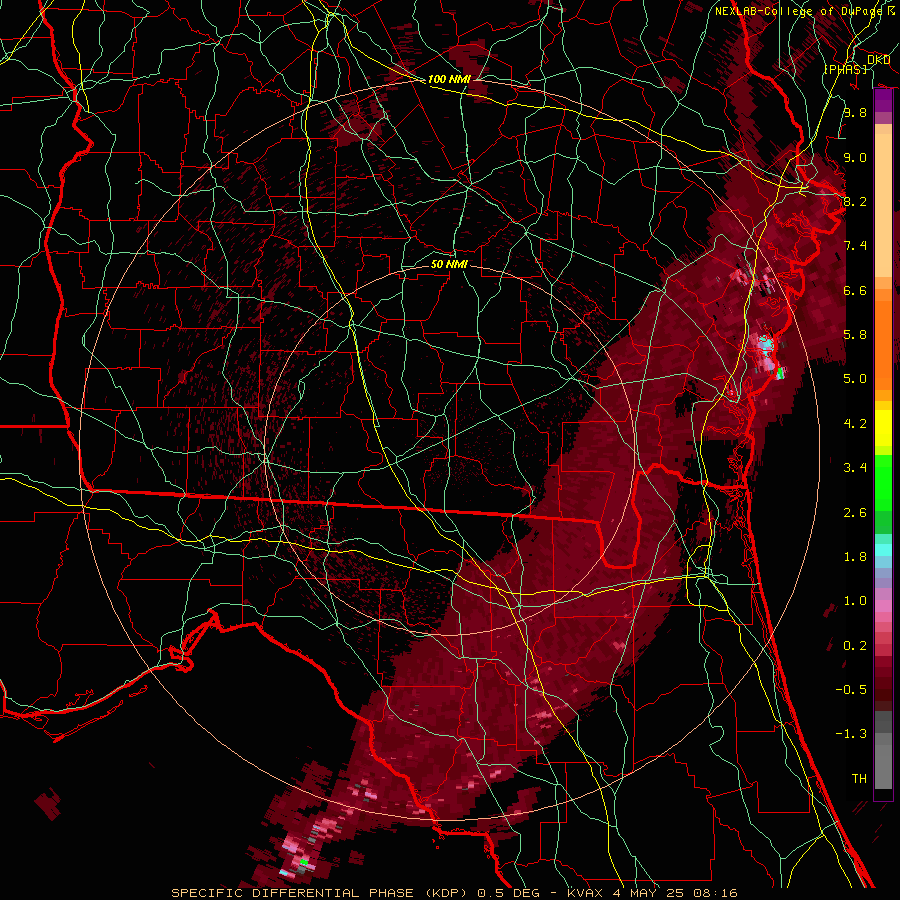Screen dimensions: 900x900
Task: Select the 9.0 value on the legend
Action: pyautogui.click(x=855, y=157)
